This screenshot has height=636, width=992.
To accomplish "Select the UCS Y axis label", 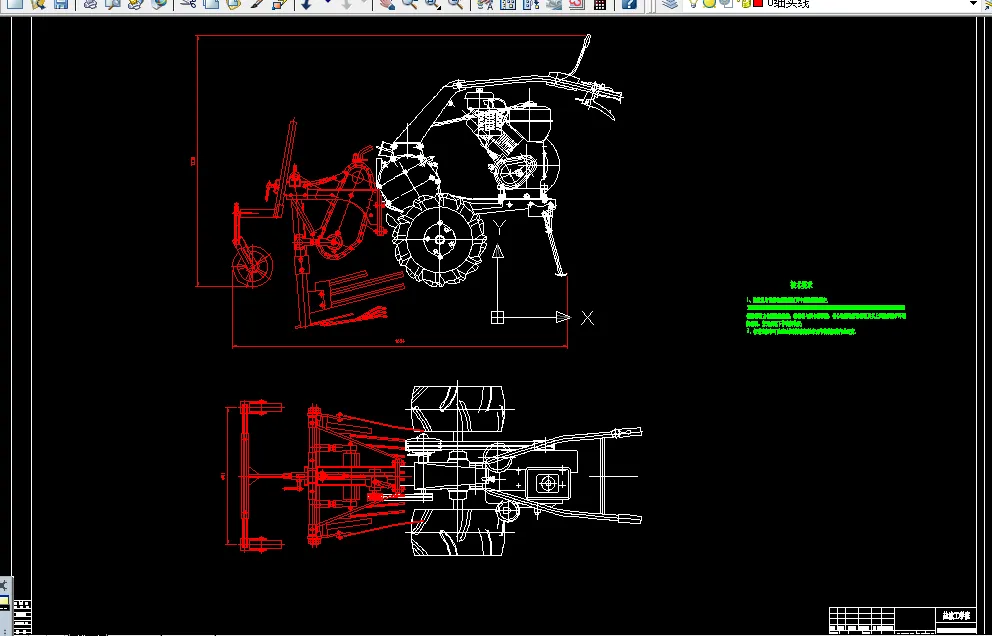I will click(499, 228).
